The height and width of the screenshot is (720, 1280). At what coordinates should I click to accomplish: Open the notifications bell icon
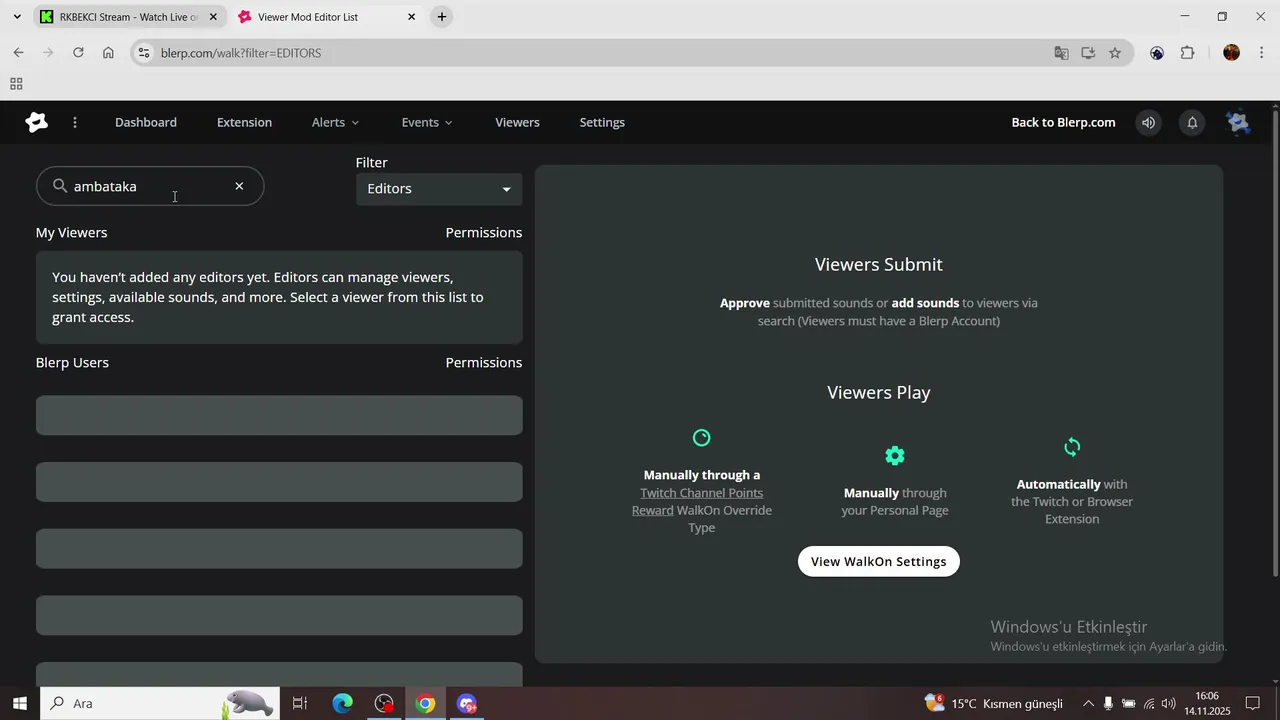pyautogui.click(x=1192, y=122)
